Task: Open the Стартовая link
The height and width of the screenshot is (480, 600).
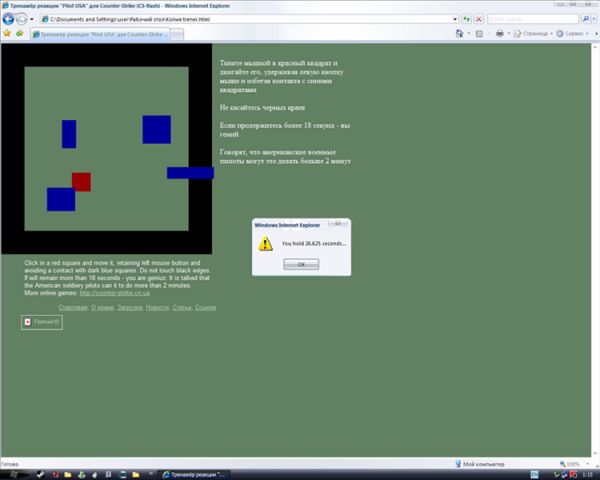Action: pos(73,307)
